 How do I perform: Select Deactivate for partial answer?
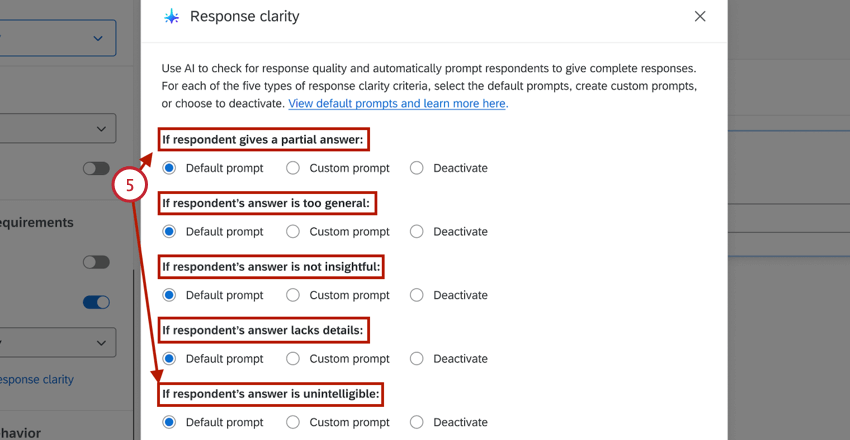click(417, 168)
